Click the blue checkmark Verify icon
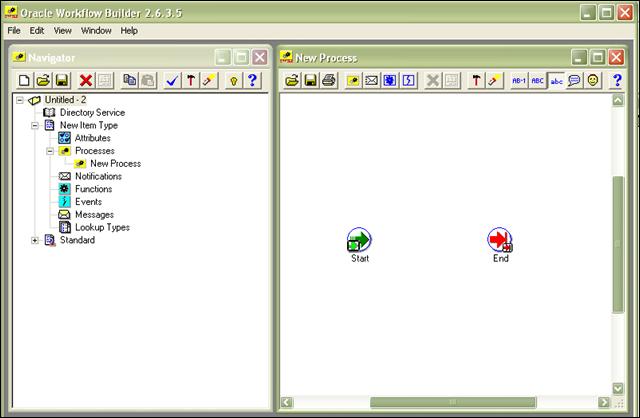 (171, 80)
